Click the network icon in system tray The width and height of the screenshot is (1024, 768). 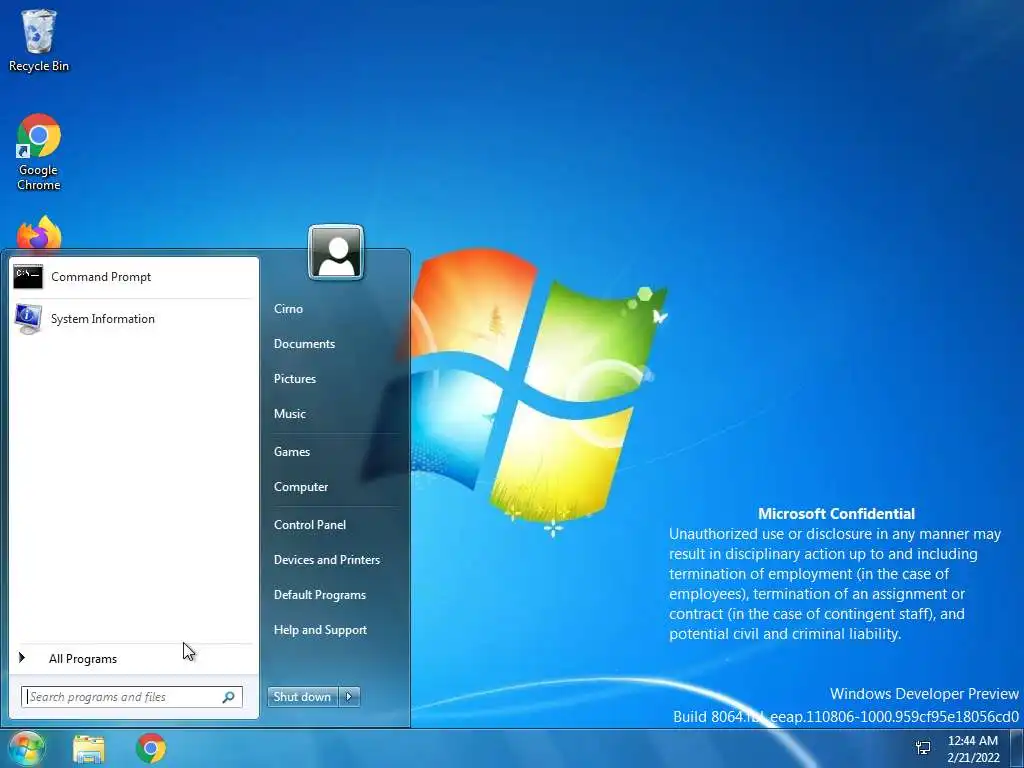(923, 748)
